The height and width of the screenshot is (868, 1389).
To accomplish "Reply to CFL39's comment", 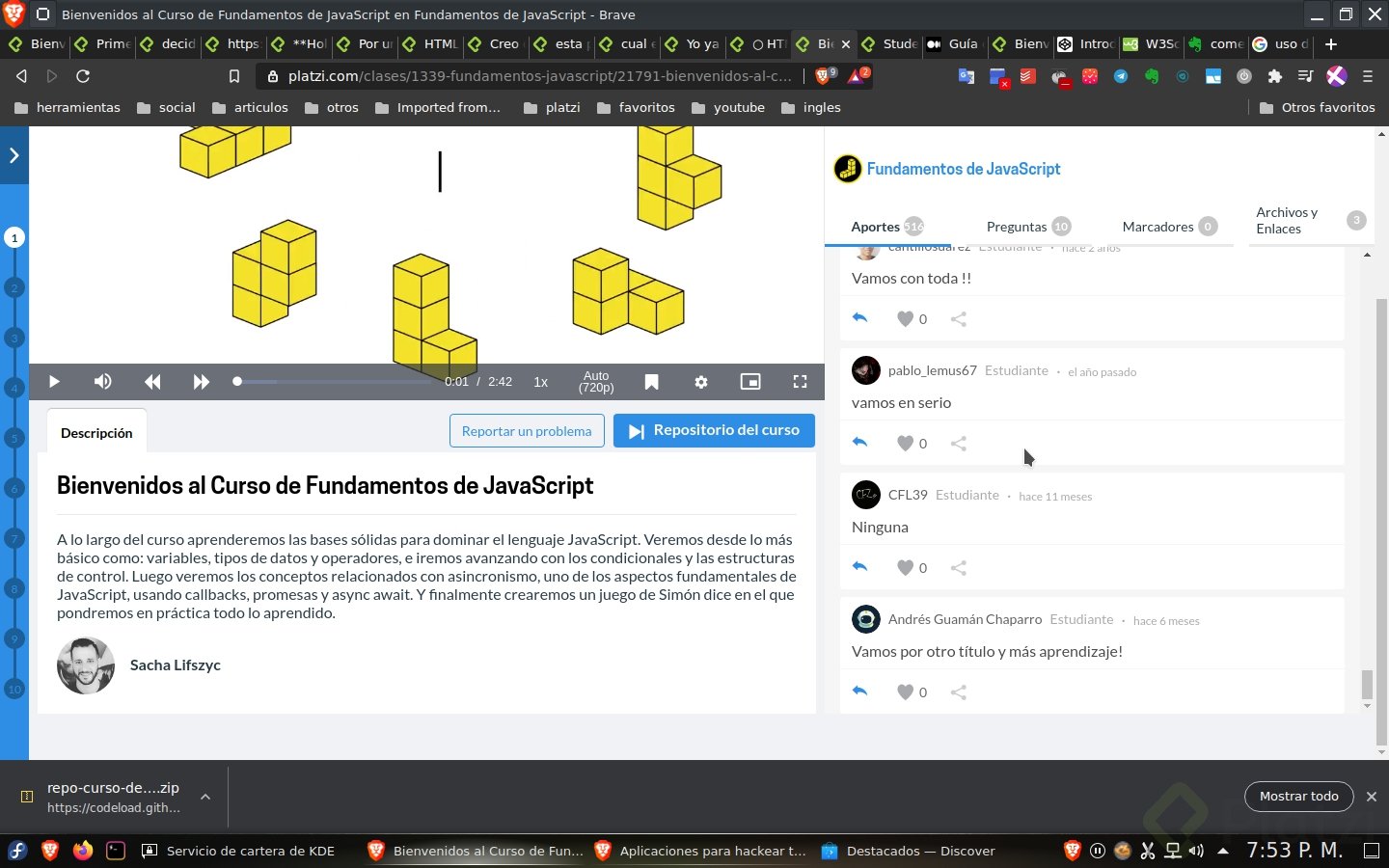I will coord(860,567).
